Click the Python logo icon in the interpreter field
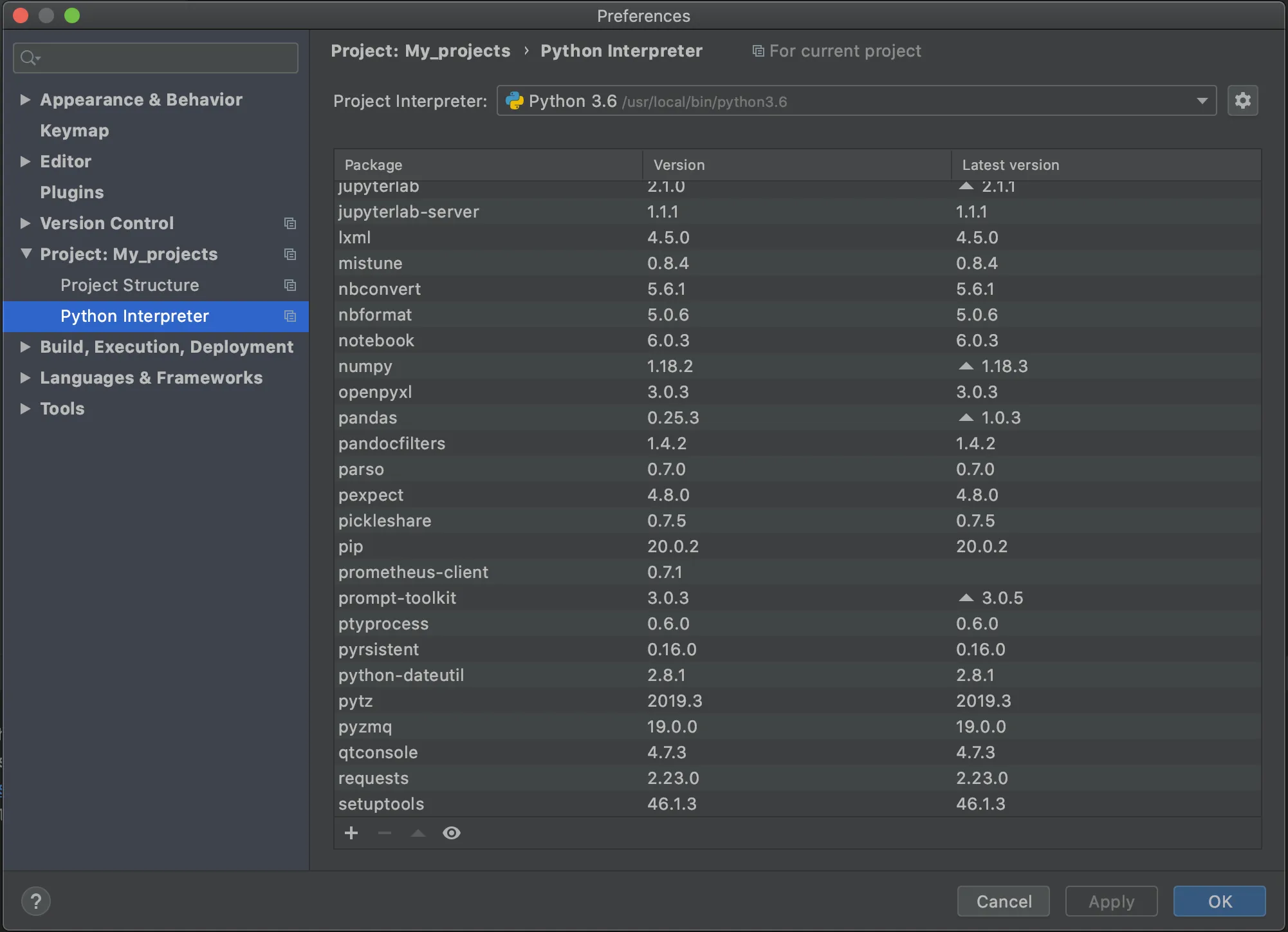Image resolution: width=1288 pixels, height=932 pixels. (515, 101)
